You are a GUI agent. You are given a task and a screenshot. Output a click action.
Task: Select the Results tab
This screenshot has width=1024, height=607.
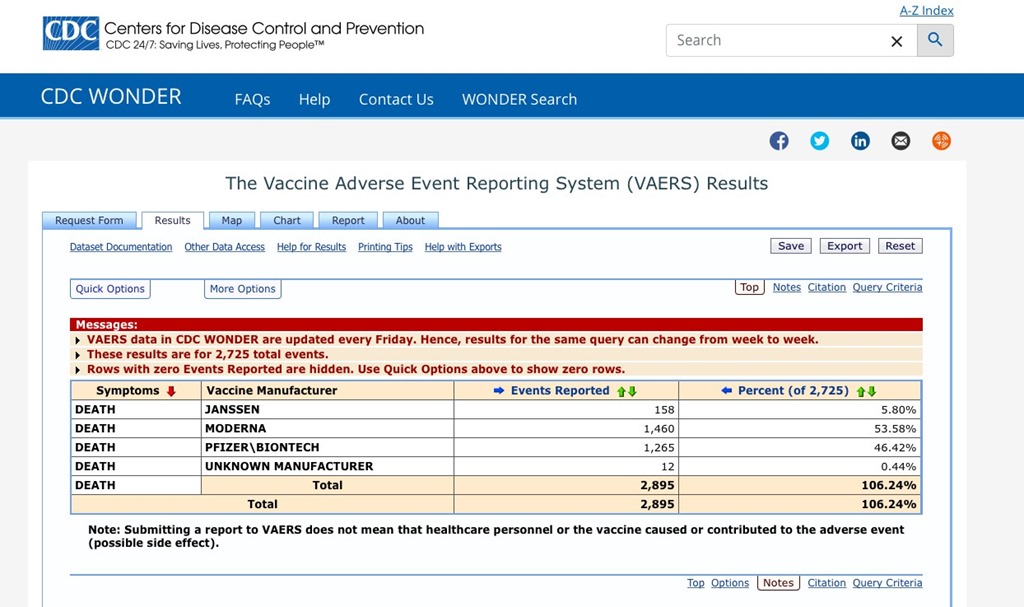coord(172,220)
